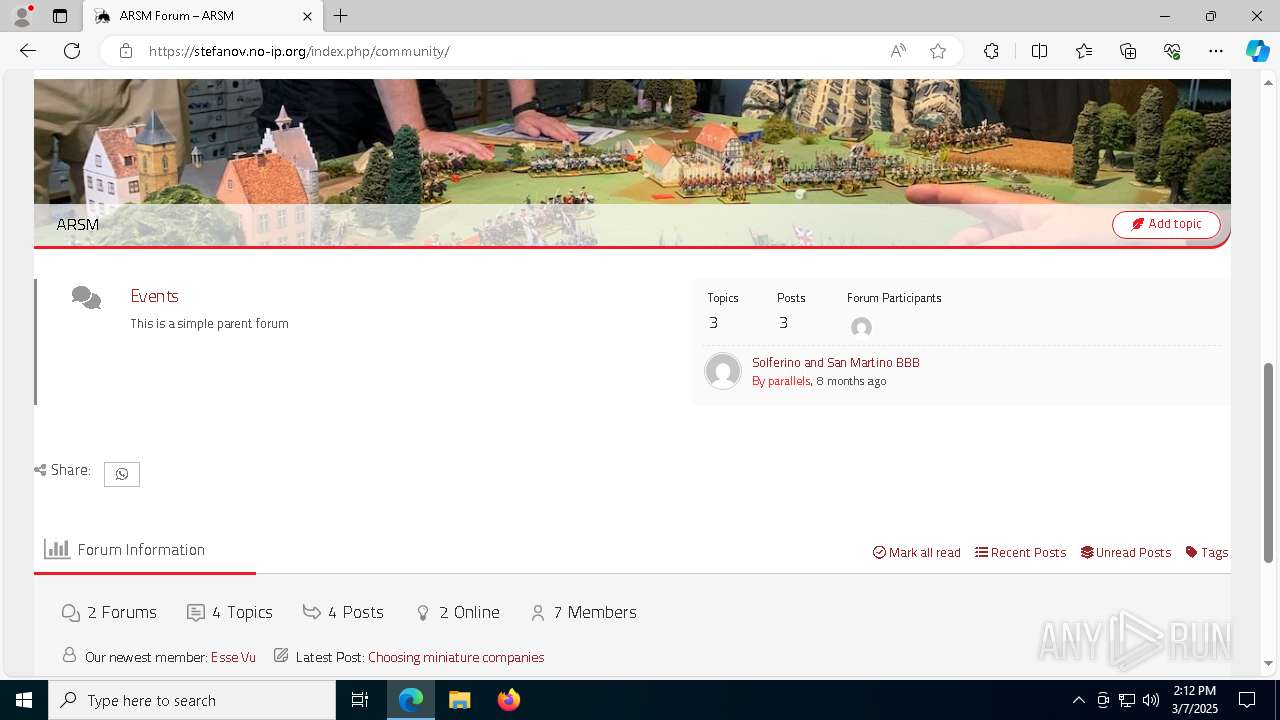Click the scrollbar up arrow
Image resolution: width=1280 pixels, height=720 pixels.
[1269, 82]
